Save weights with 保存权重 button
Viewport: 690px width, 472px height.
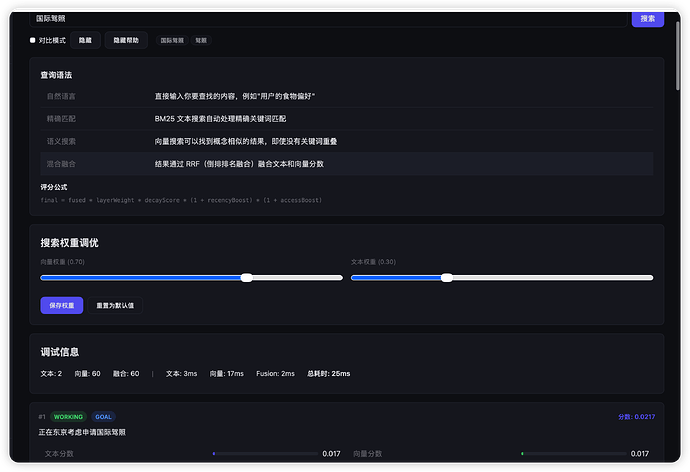point(62,305)
